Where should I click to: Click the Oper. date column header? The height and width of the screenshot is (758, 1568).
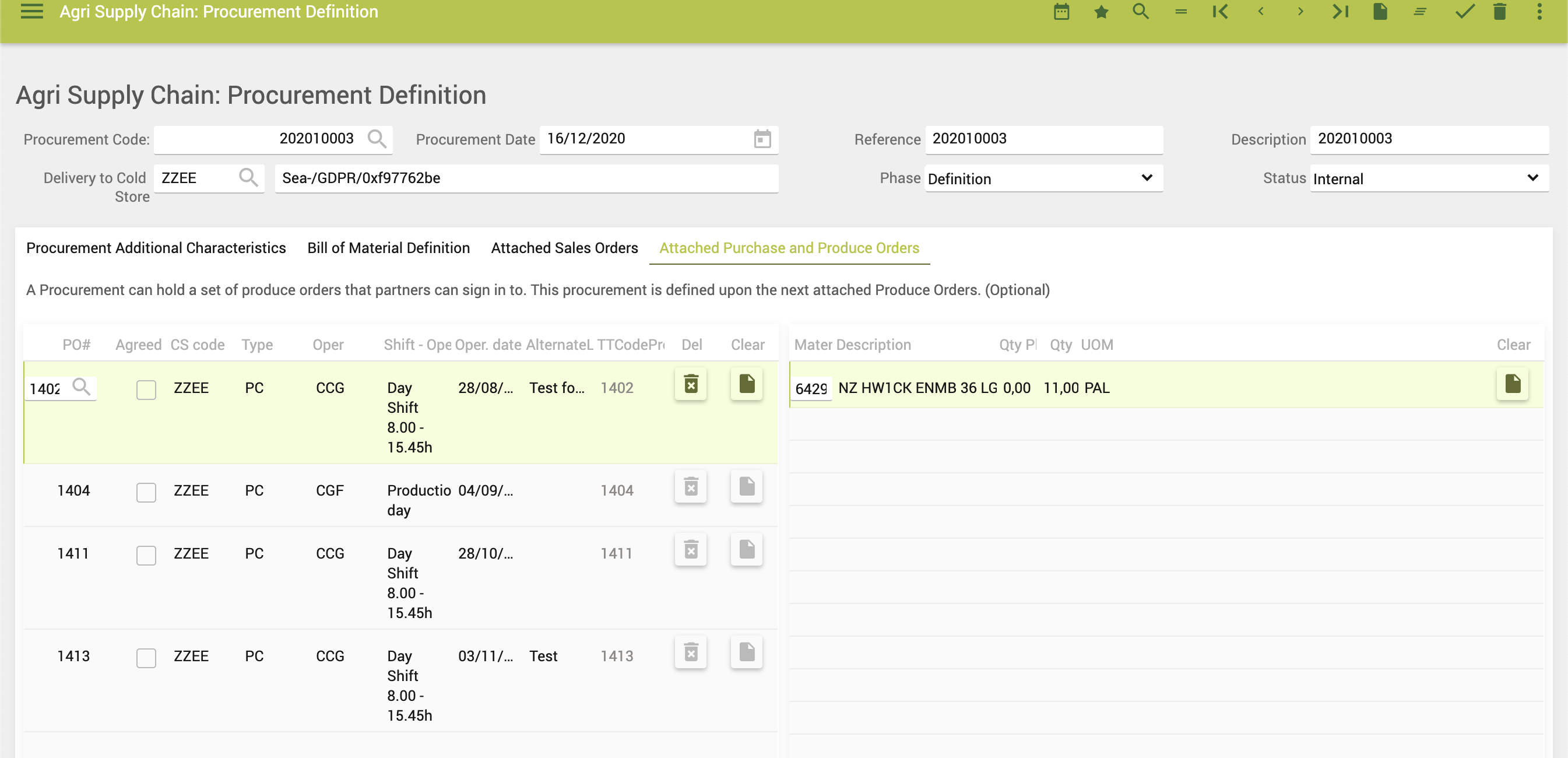click(x=487, y=345)
